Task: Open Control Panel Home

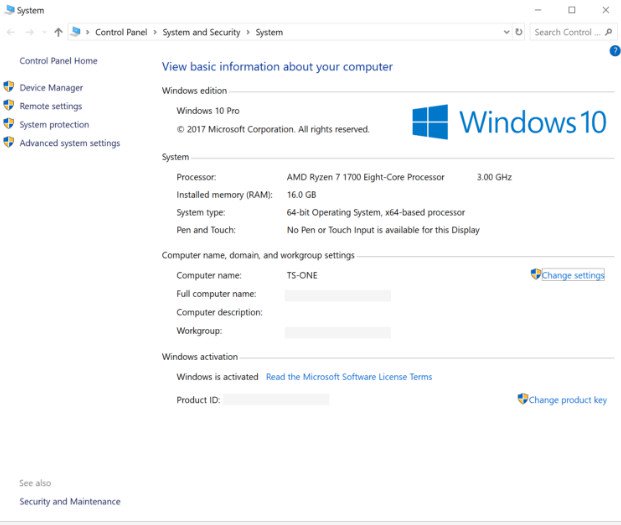Action: [59, 61]
